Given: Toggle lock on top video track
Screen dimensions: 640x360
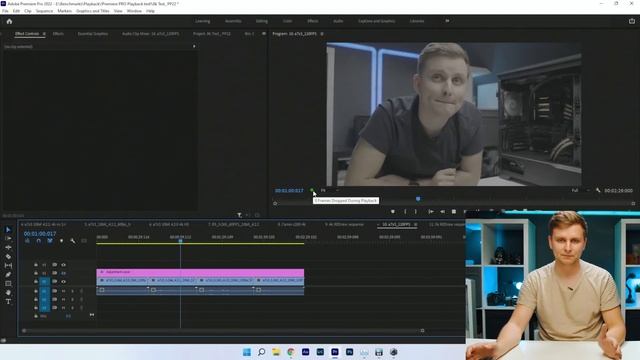Looking at the screenshot, I should pos(36,264).
